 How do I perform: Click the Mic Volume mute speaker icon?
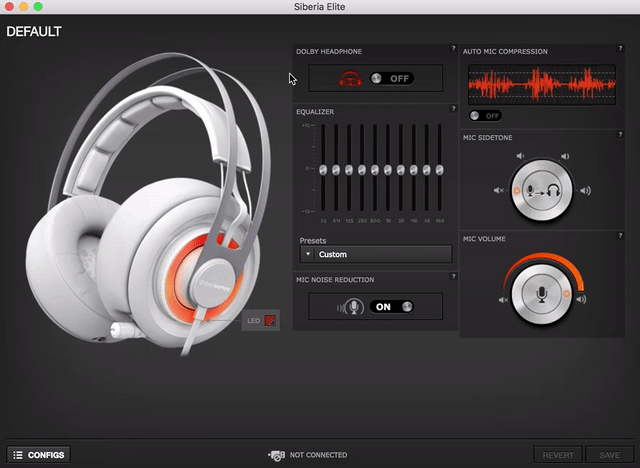(503, 300)
